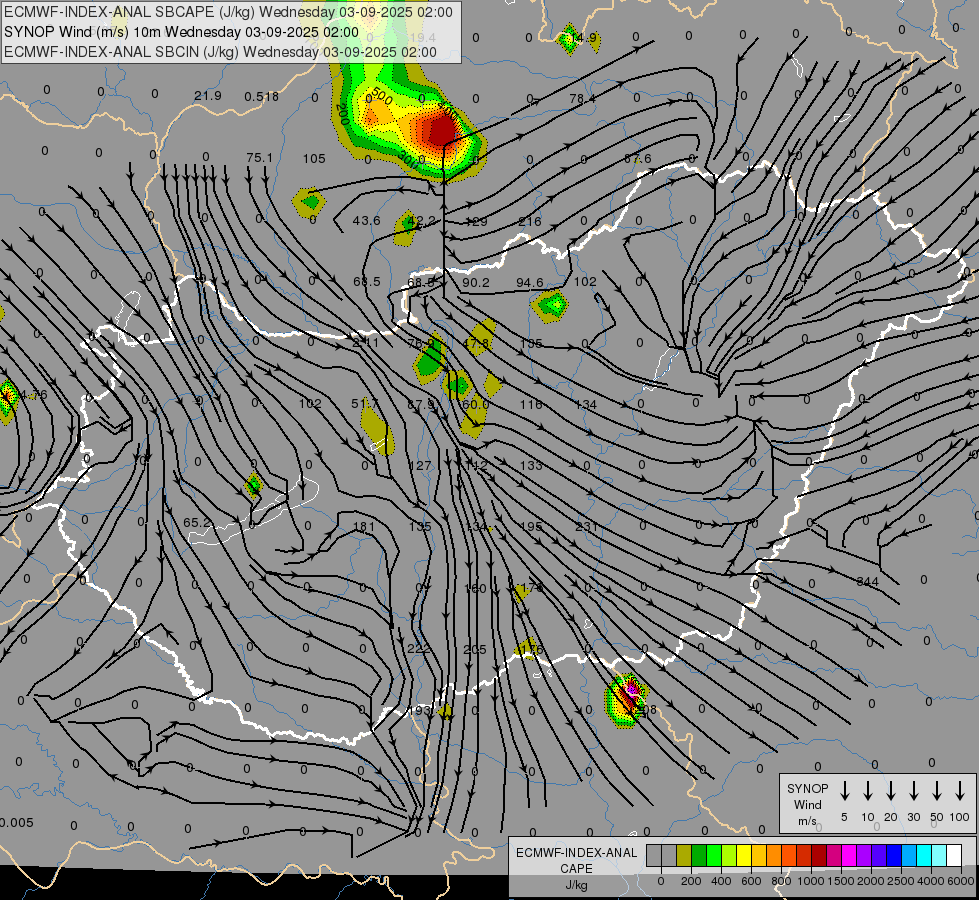This screenshot has width=979, height=900.
Task: Click the '200' tick label in CAPE legend
Action: (691, 881)
